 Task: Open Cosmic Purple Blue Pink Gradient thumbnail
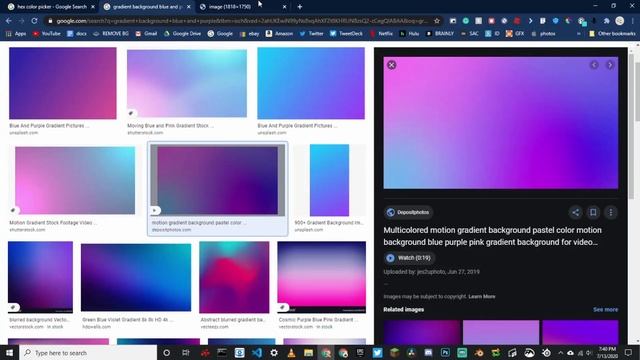322,277
